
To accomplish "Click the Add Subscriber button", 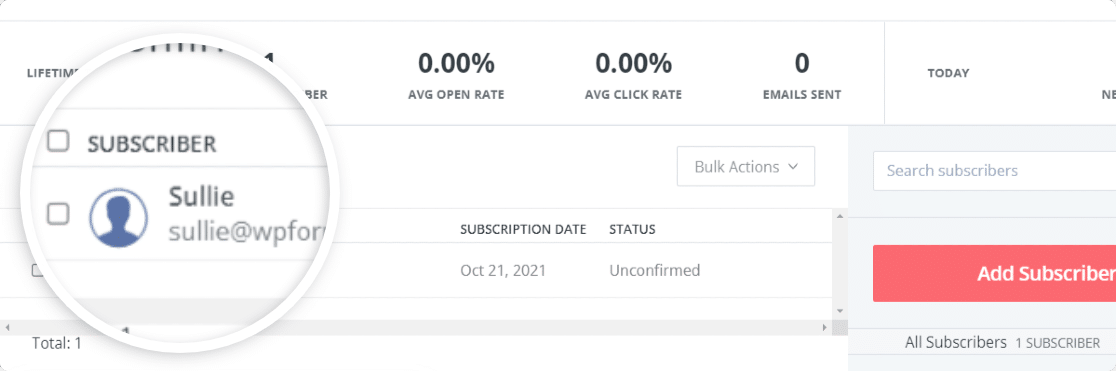I will pos(994,273).
